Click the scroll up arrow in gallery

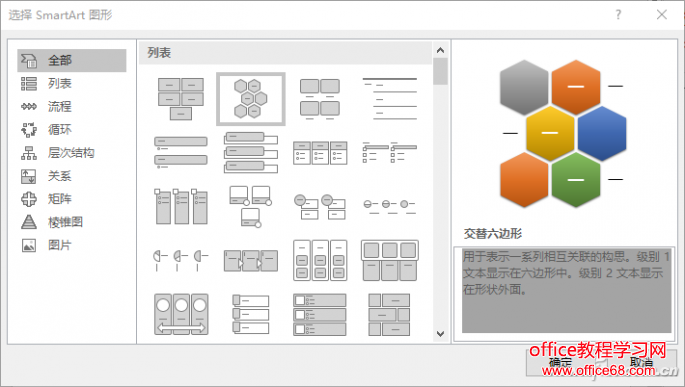tap(440, 50)
